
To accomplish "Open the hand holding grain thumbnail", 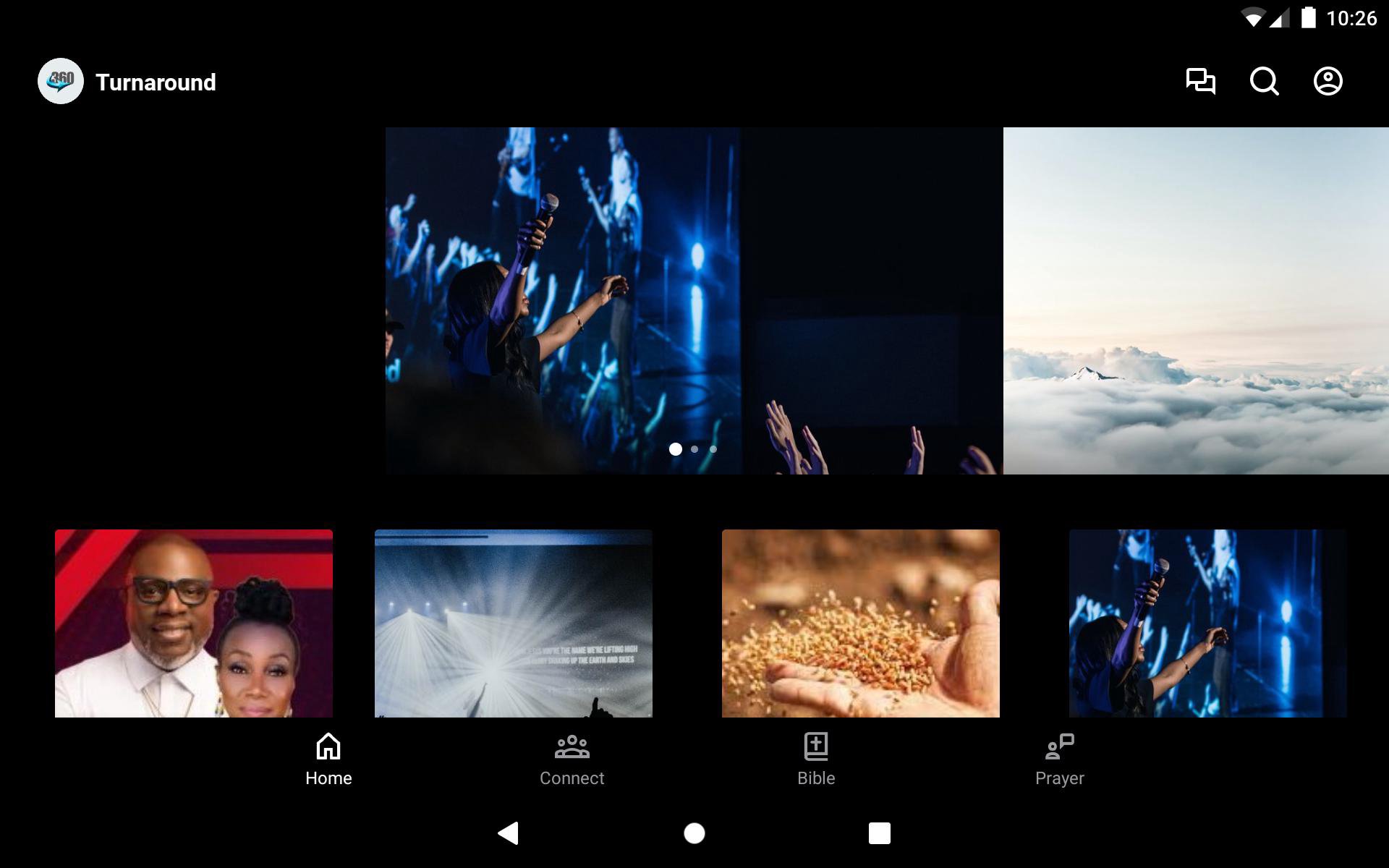I will 860,624.
